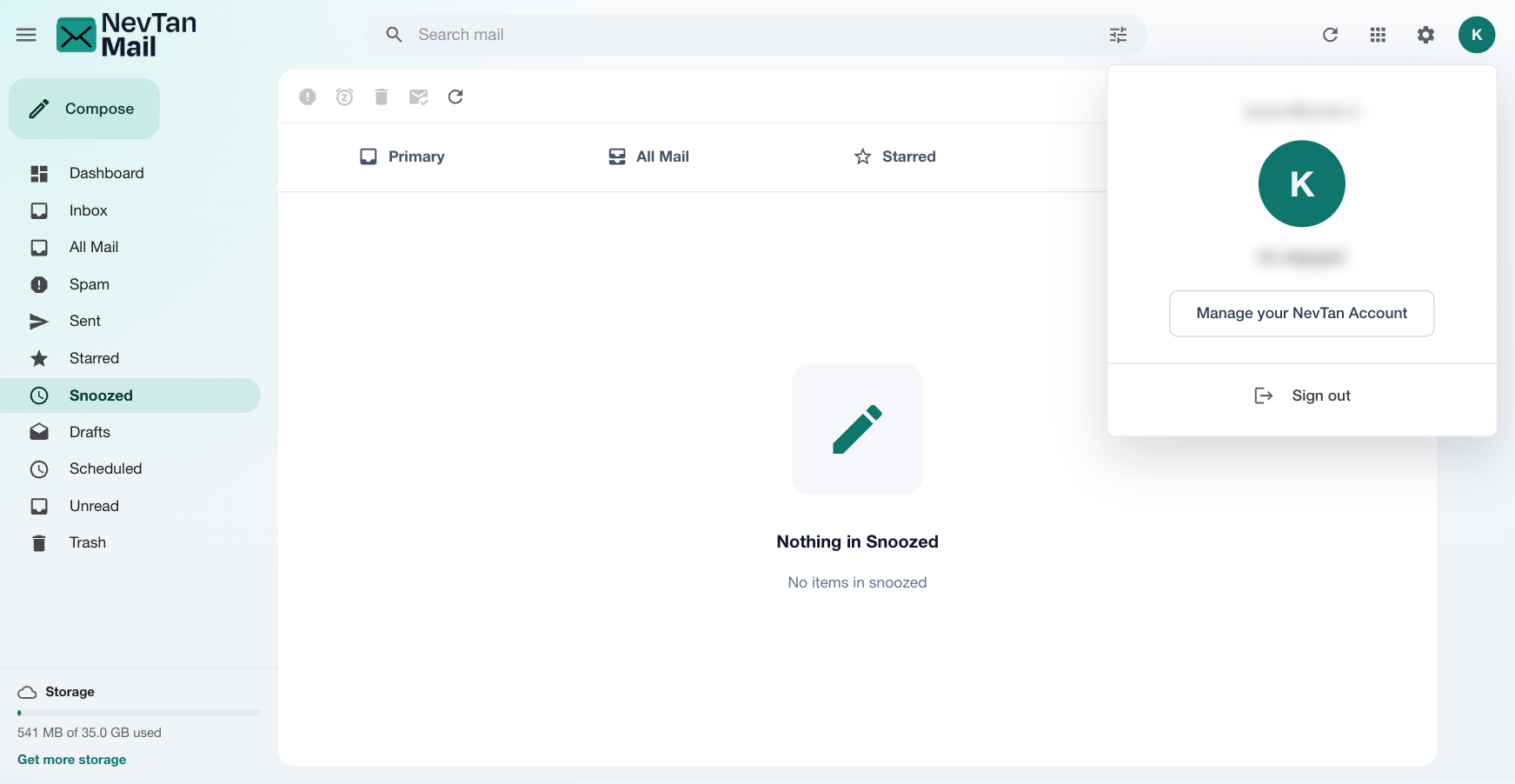
Task: Open the Sent folder
Action: [130, 321]
